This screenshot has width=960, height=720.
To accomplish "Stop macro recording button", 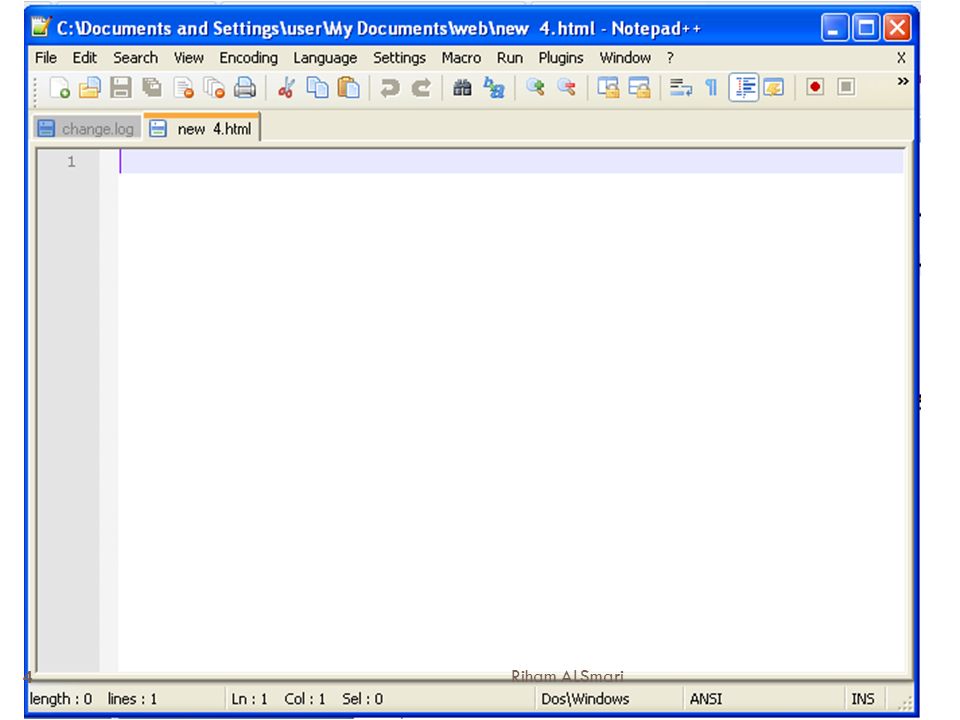I will [846, 87].
